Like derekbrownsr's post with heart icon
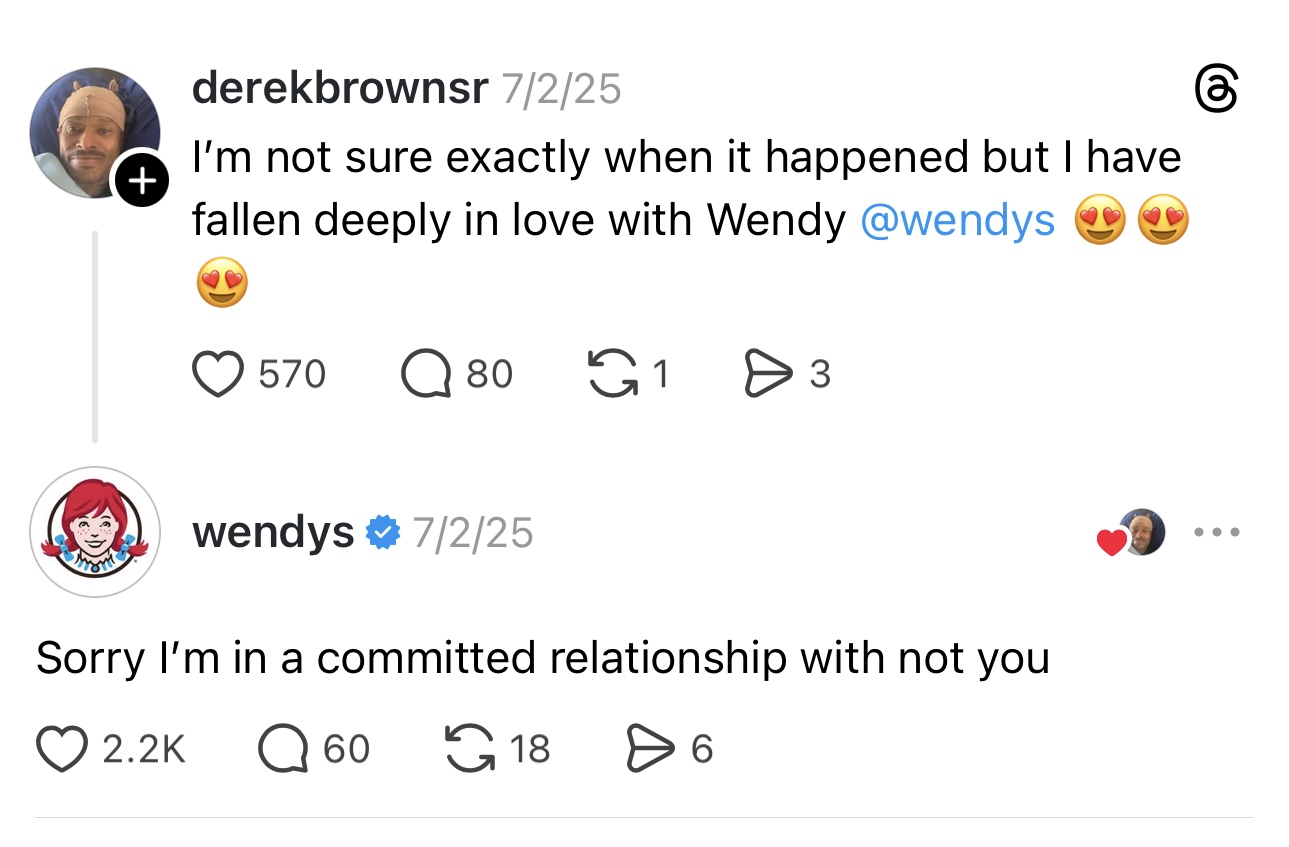This screenshot has width=1289, height=847. [x=219, y=374]
